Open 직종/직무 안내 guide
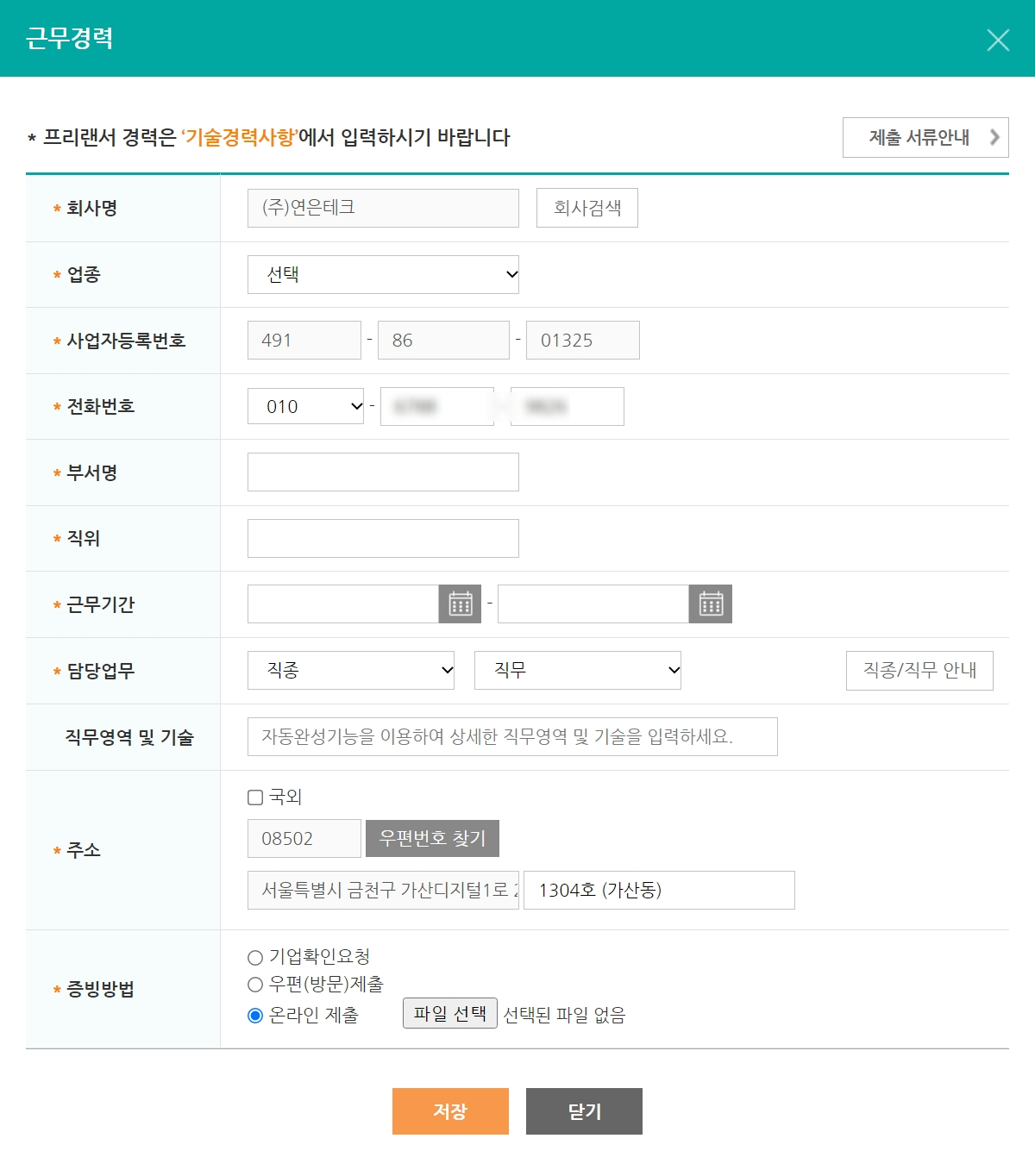Viewport: 1035px width, 1176px height. pos(919,671)
